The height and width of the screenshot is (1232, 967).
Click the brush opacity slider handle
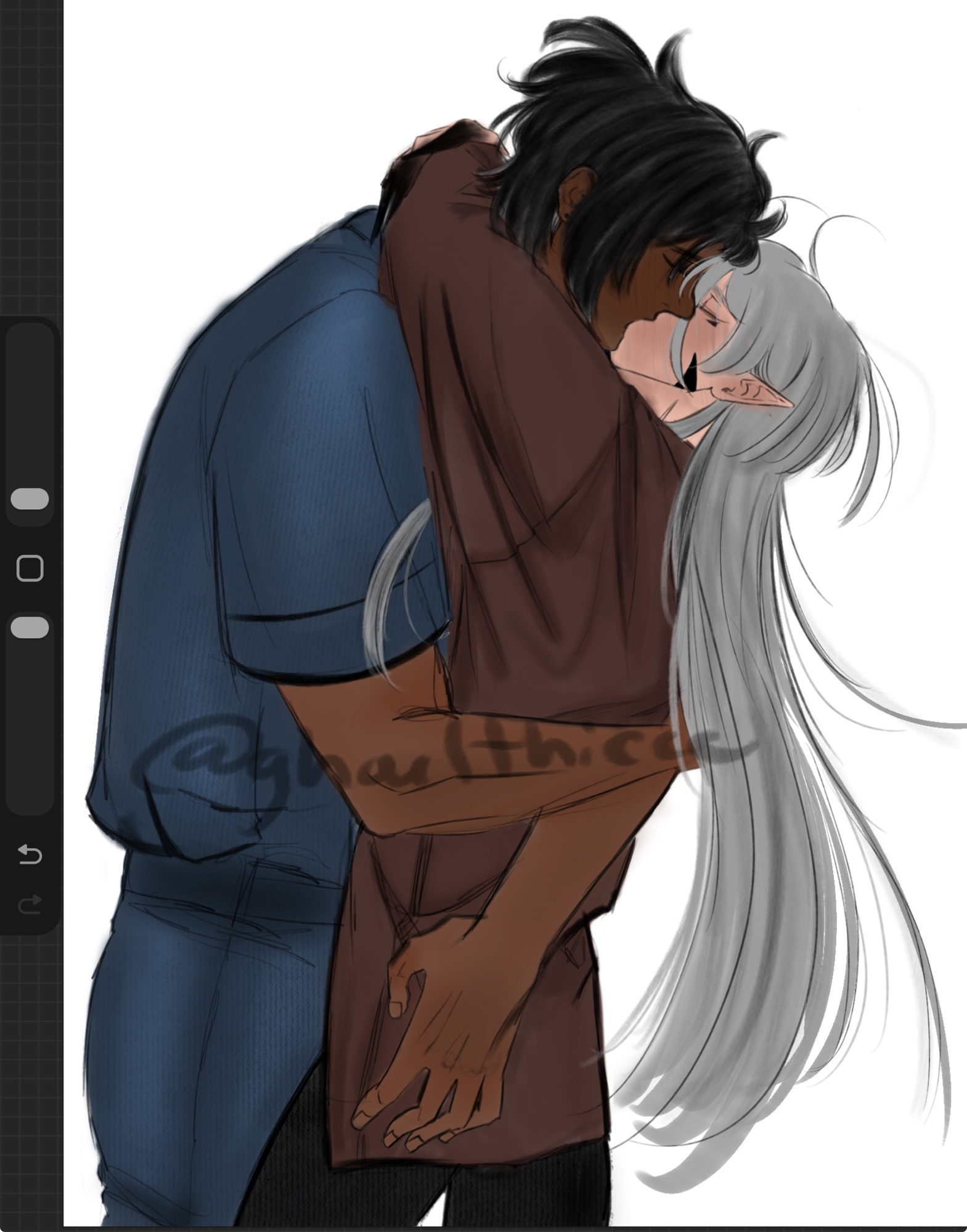(30, 627)
